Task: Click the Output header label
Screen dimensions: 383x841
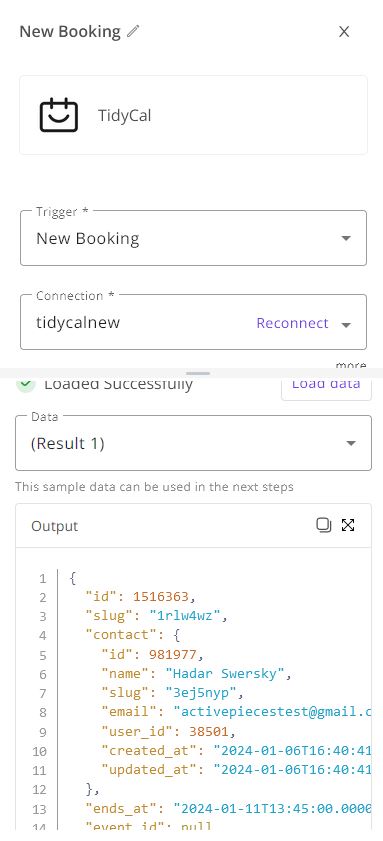Action: click(x=55, y=526)
